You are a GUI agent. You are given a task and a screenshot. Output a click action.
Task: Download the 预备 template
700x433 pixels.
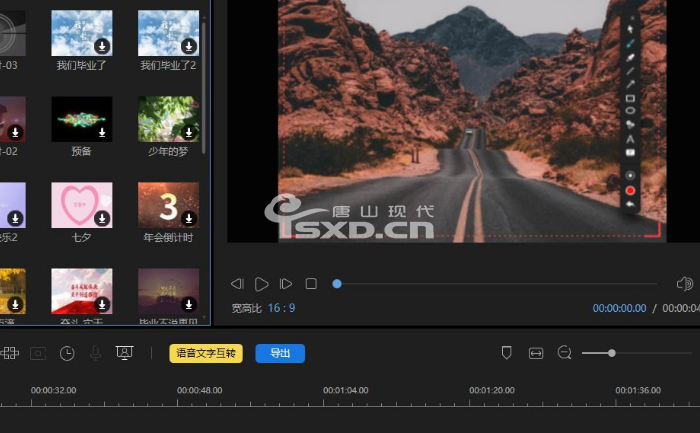pyautogui.click(x=102, y=132)
